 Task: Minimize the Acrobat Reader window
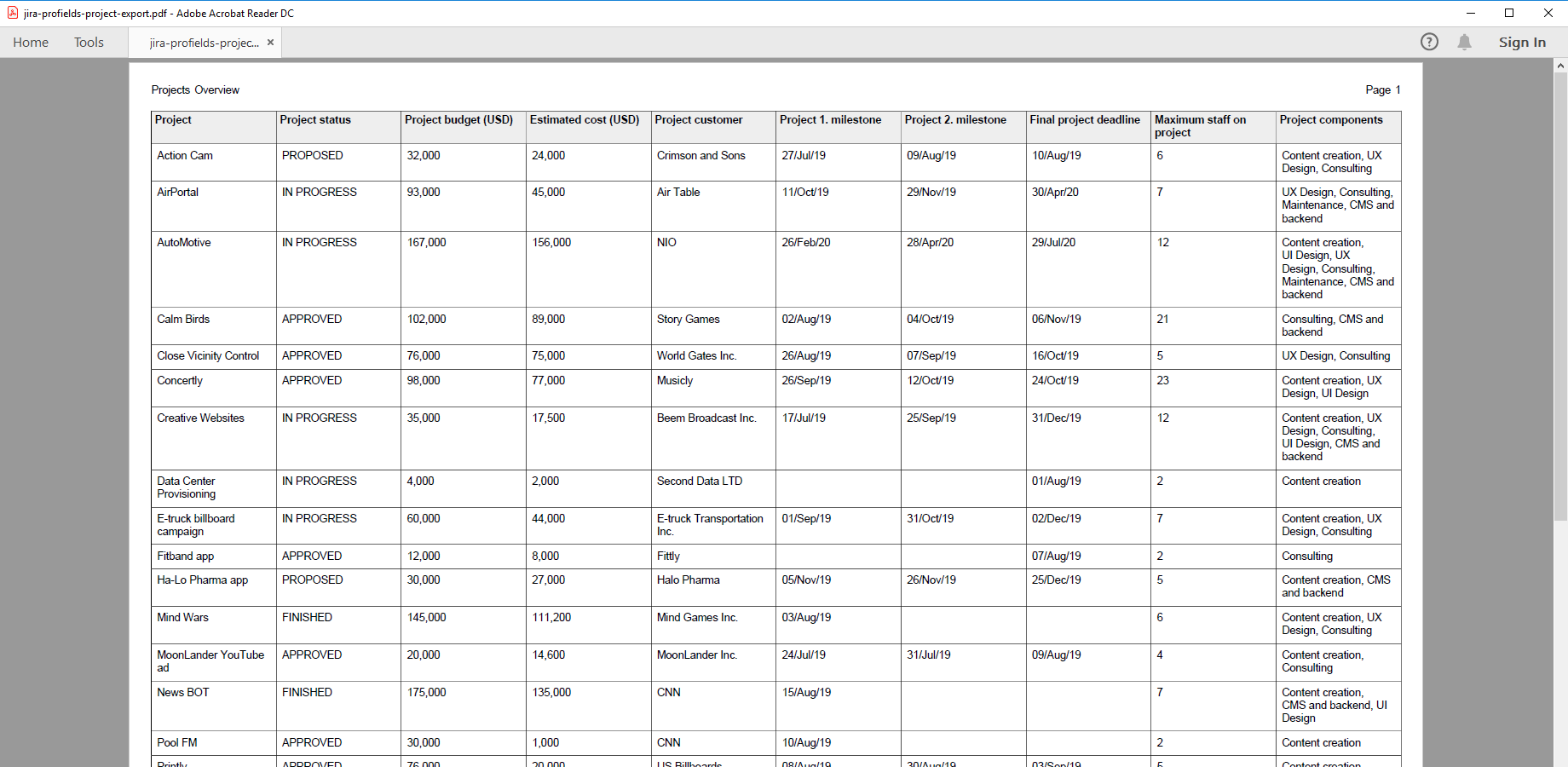pyautogui.click(x=1470, y=13)
